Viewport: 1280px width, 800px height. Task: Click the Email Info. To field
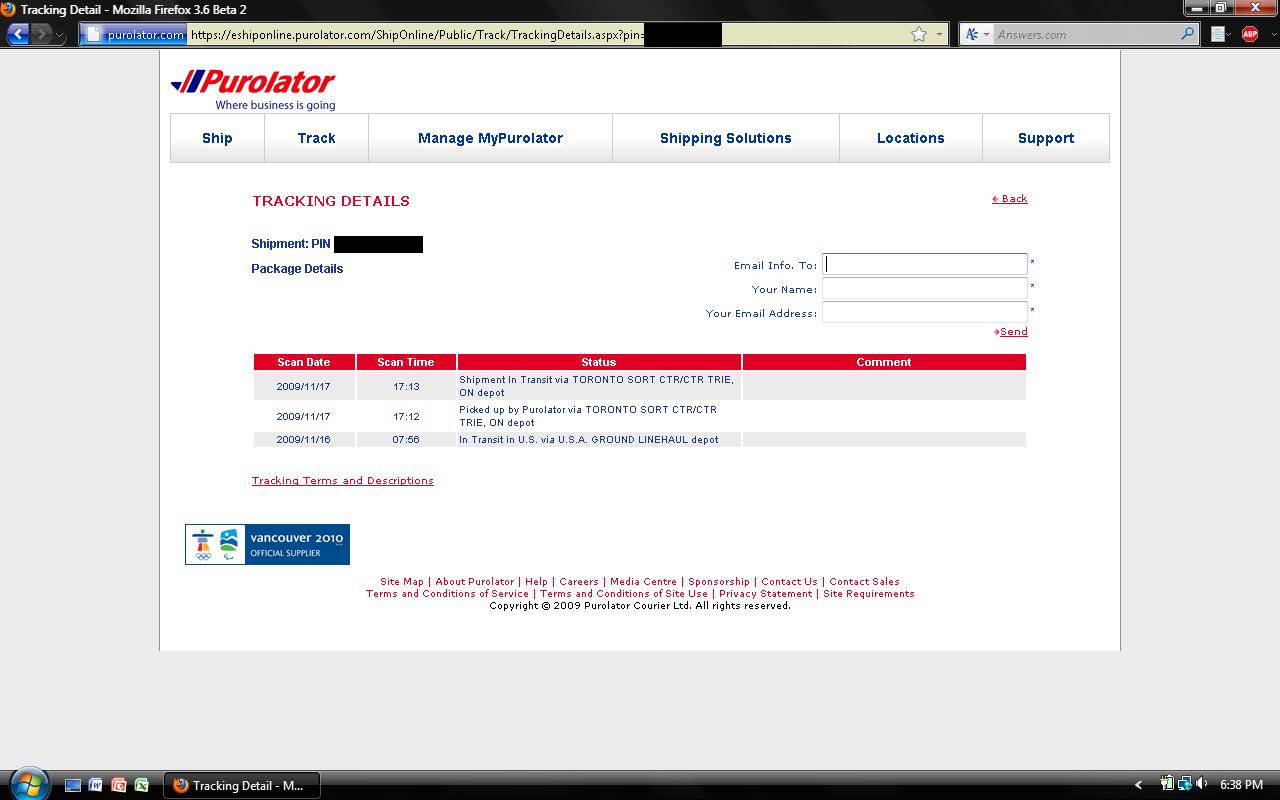tap(924, 264)
